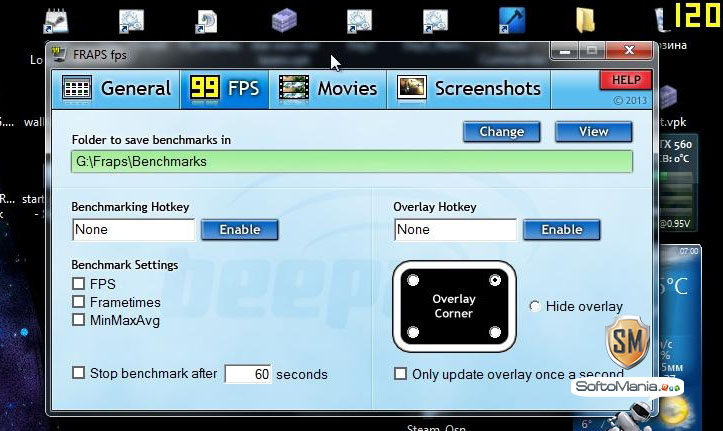Open the notepad shortcut on desktop
Screen dimensions: 723x431
[56, 21]
